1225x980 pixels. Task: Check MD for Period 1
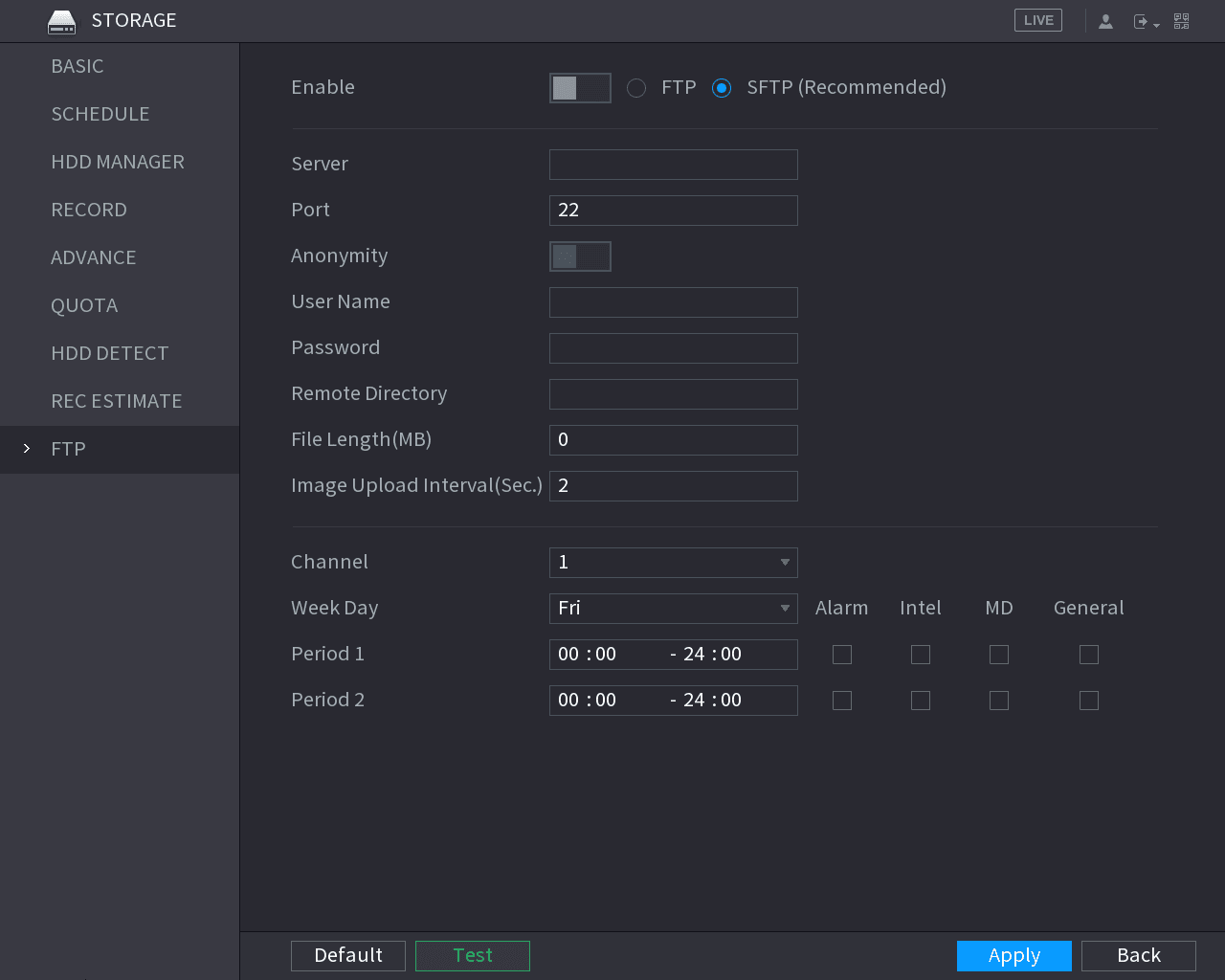999,655
